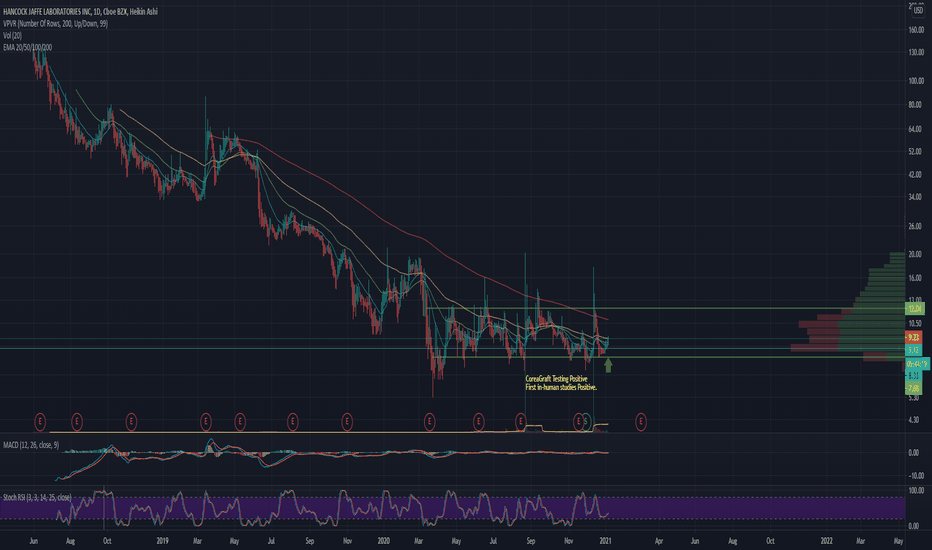Click the 2022 label on time axis
This screenshot has height=550, width=932.
click(826, 541)
